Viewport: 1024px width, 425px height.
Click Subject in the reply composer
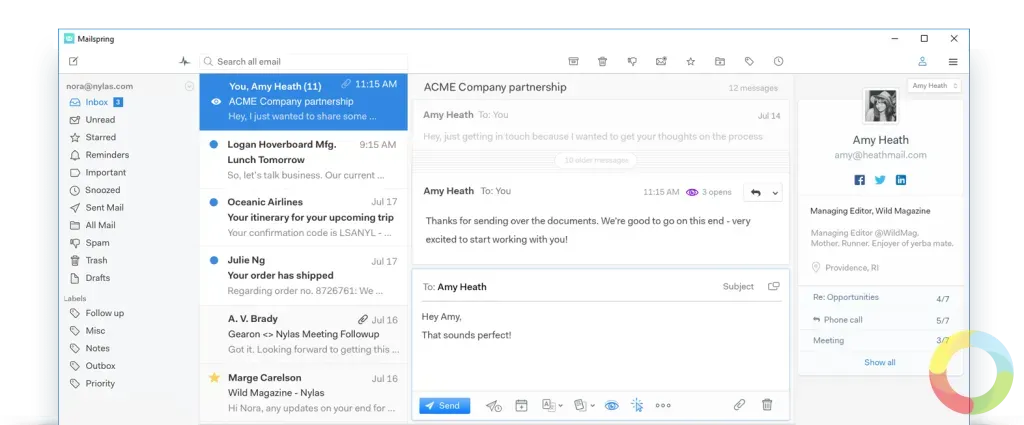coord(738,287)
